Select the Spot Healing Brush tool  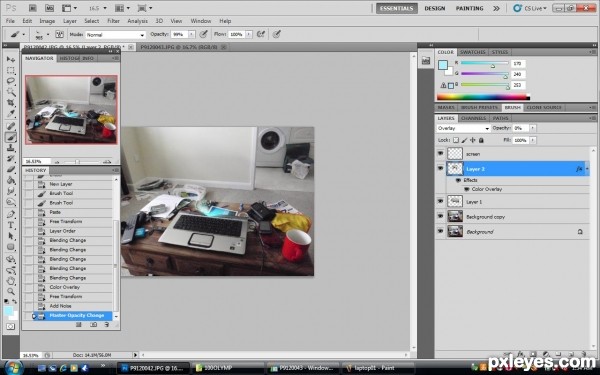[x=11, y=126]
